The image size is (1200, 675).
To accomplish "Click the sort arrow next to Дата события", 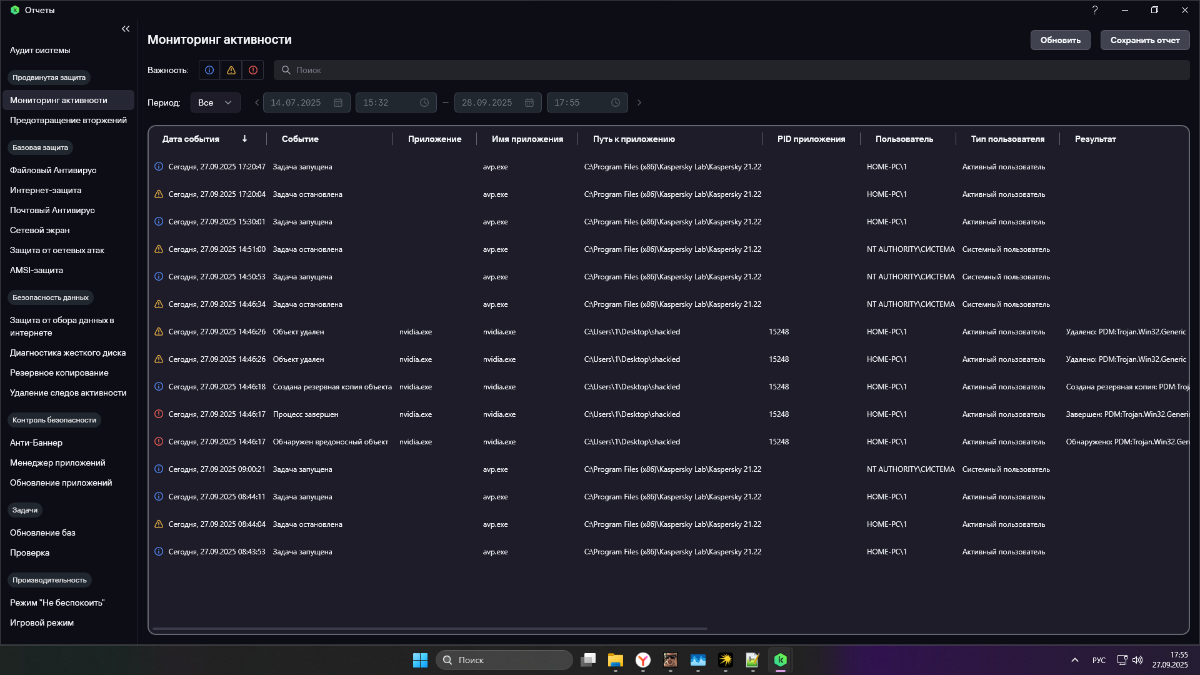I will [x=244, y=139].
